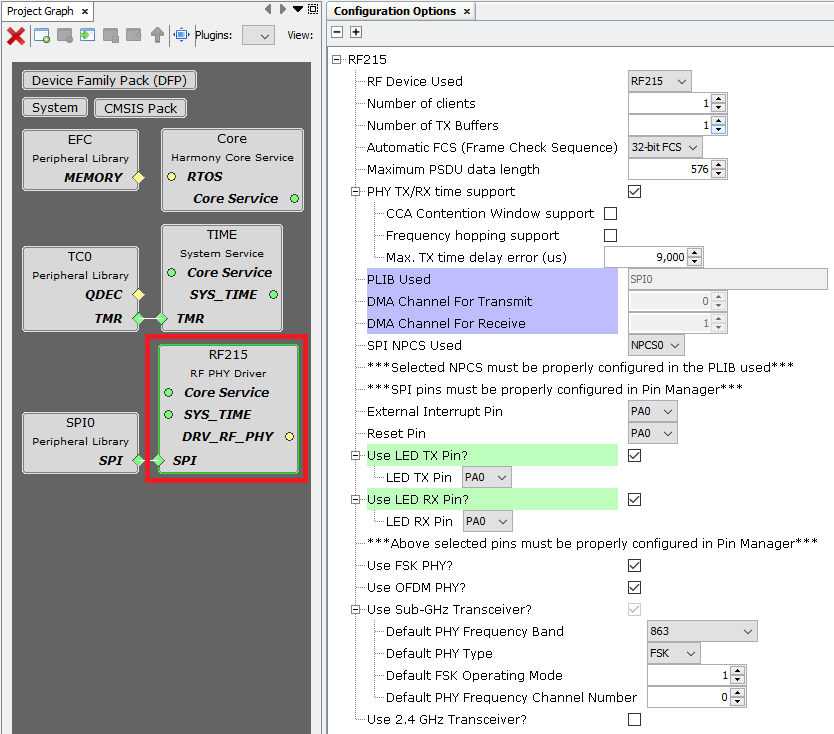Collapse the Use Sub-GHz Transceiver node
Image resolution: width=834 pixels, height=734 pixels.
click(355, 610)
